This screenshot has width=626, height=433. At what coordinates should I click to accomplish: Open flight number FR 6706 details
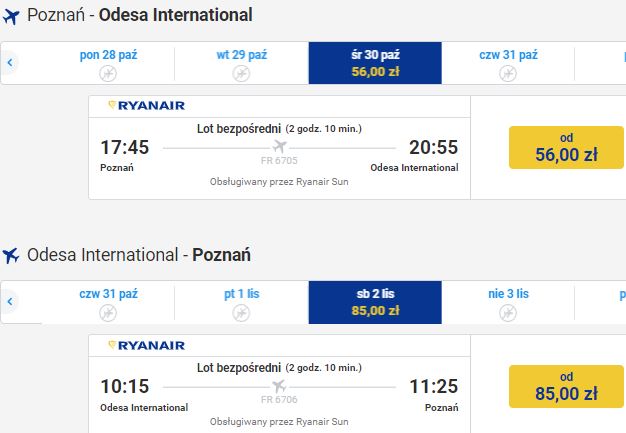click(279, 399)
